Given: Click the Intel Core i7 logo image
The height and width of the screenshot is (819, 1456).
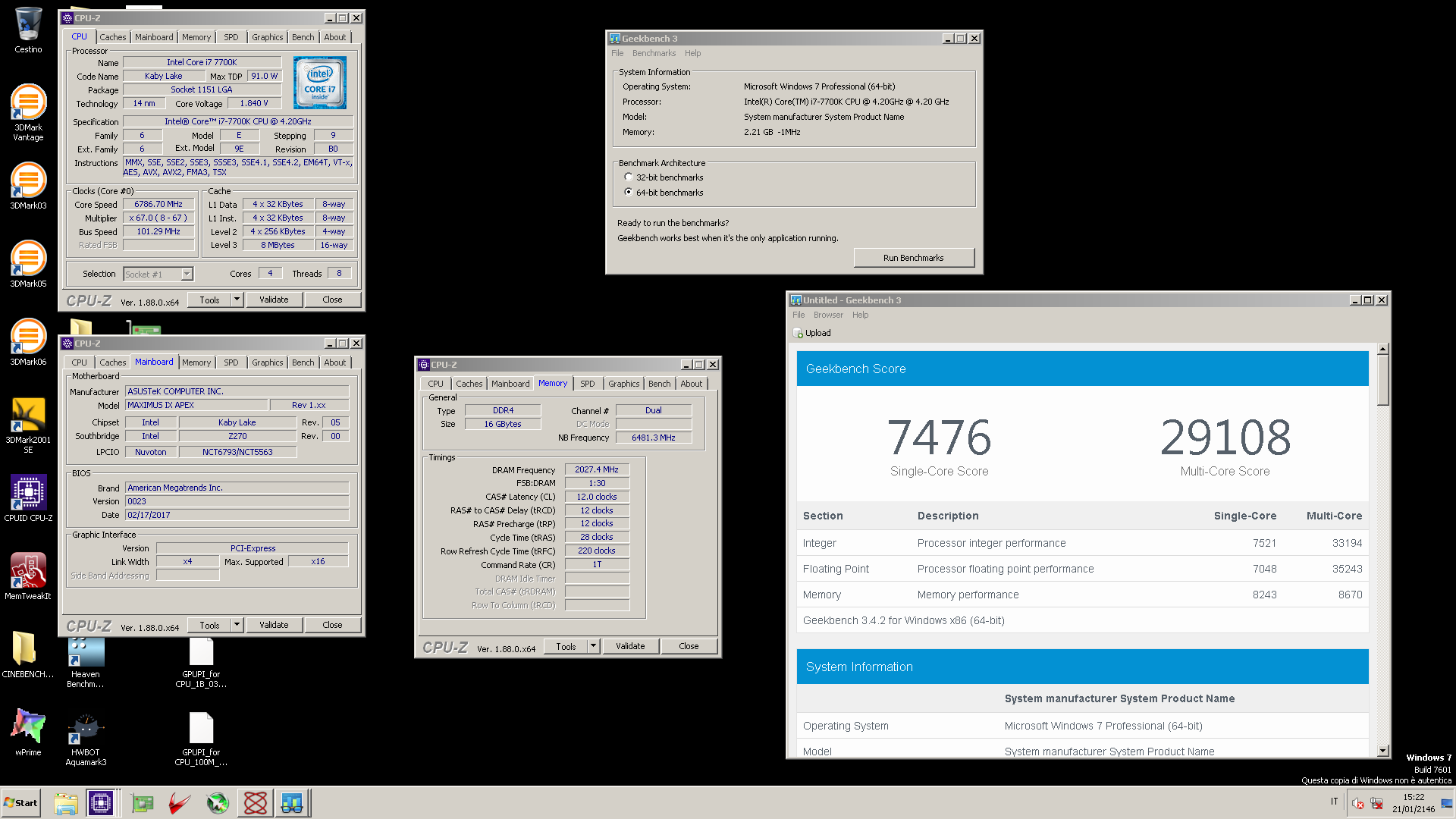Looking at the screenshot, I should [320, 83].
